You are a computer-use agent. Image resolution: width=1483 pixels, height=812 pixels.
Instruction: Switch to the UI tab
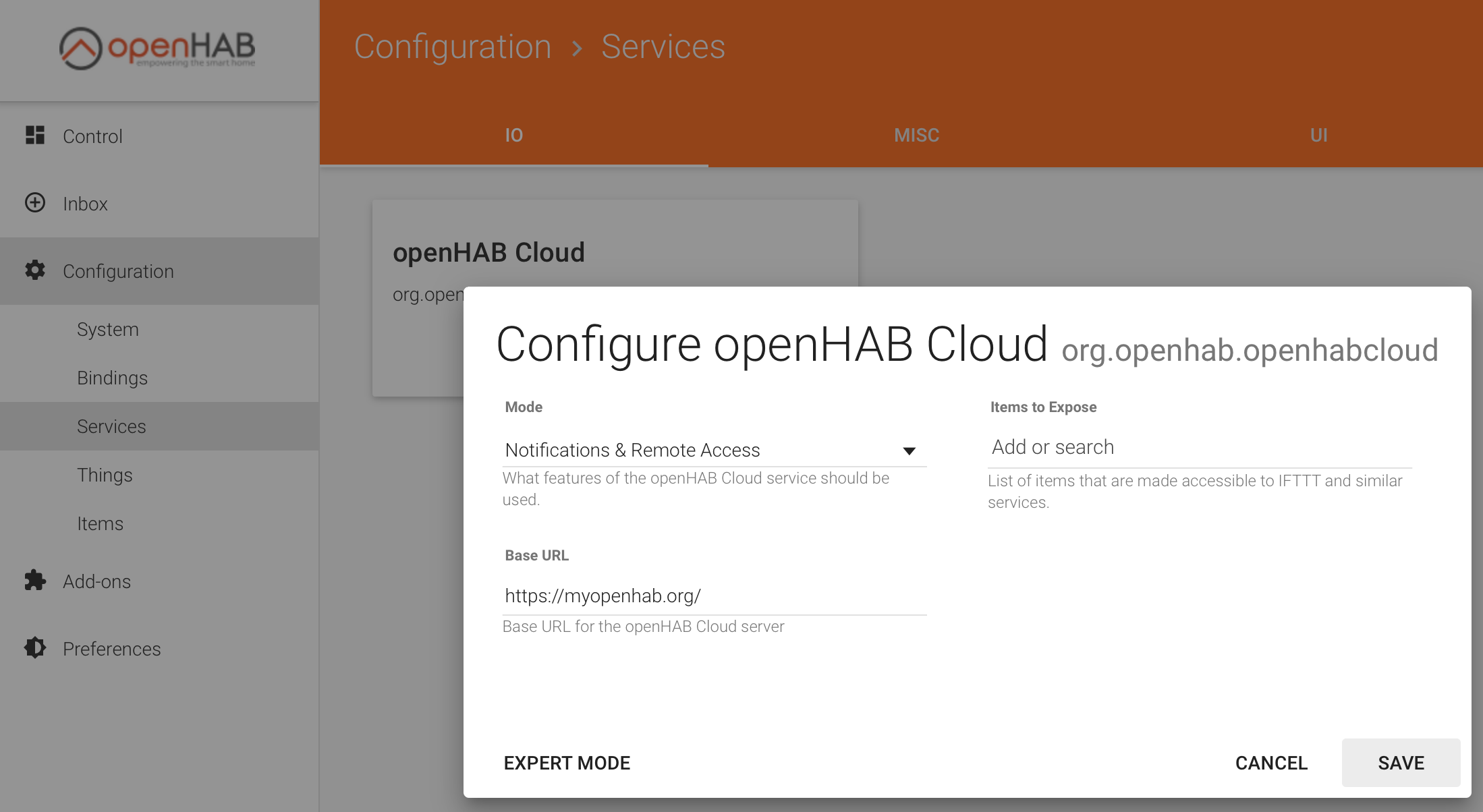[x=1318, y=135]
